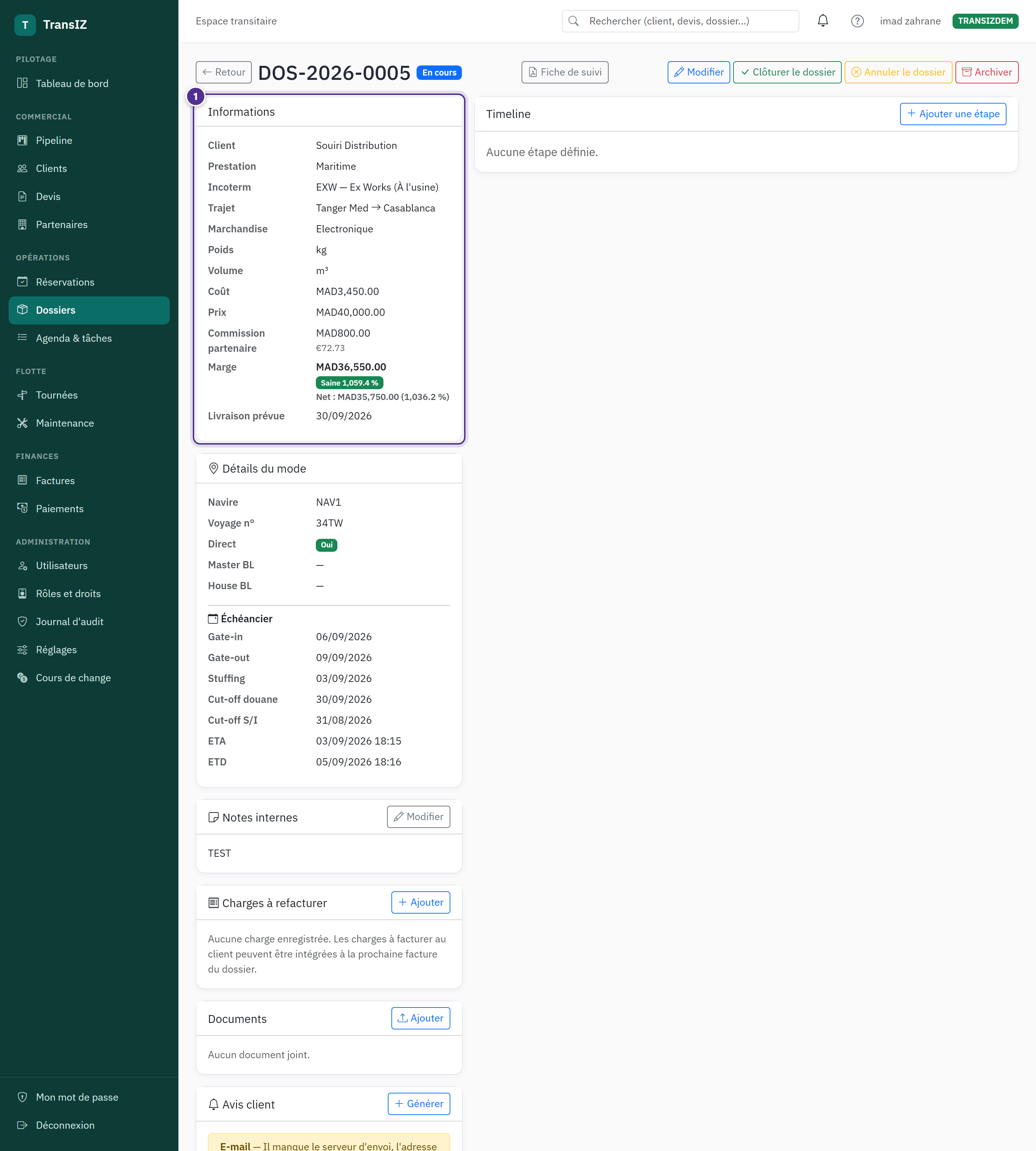The height and width of the screenshot is (1151, 1036).
Task: Click the TransIZ logo badge
Action: (x=25, y=25)
